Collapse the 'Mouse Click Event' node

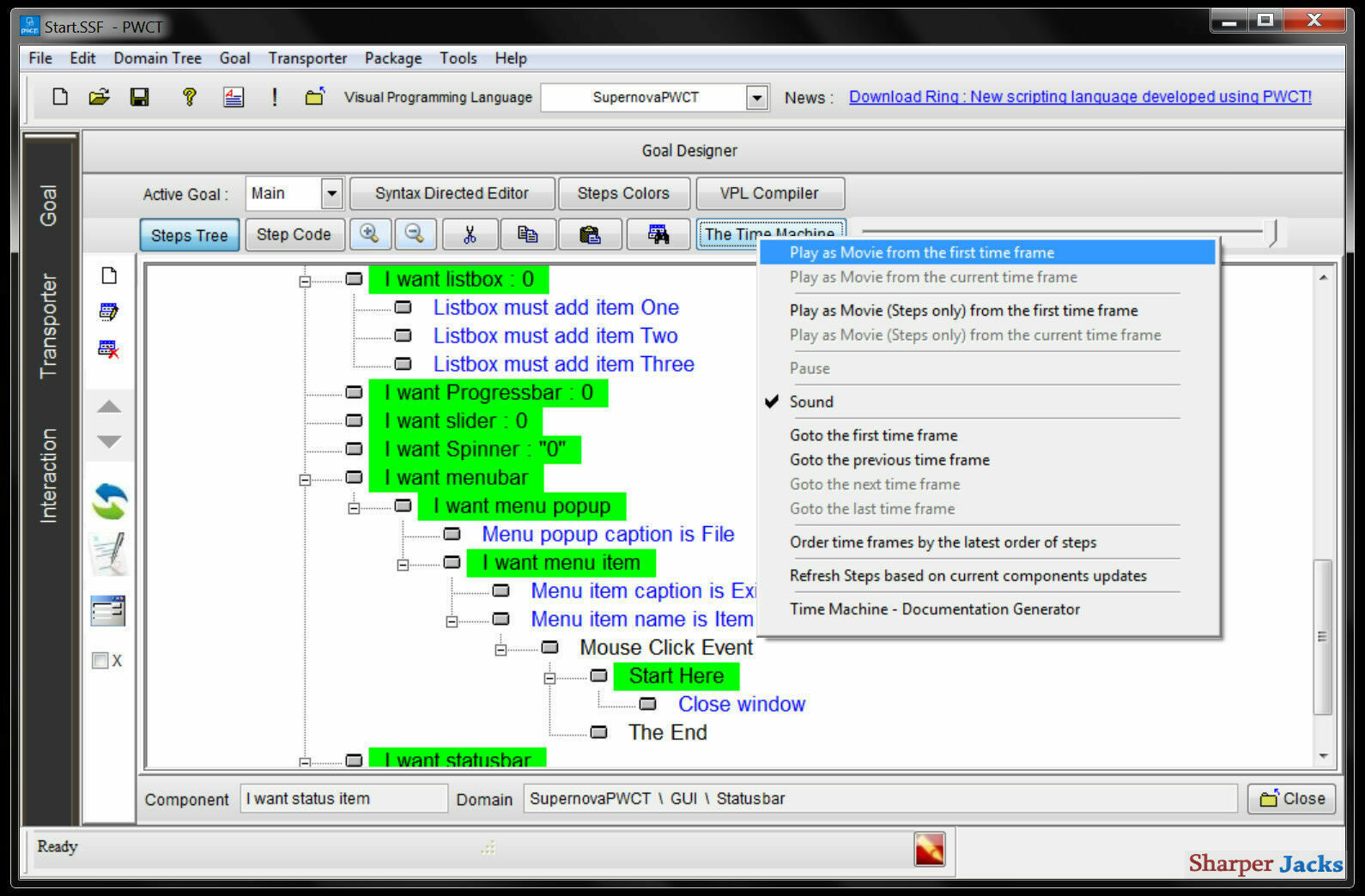(500, 650)
